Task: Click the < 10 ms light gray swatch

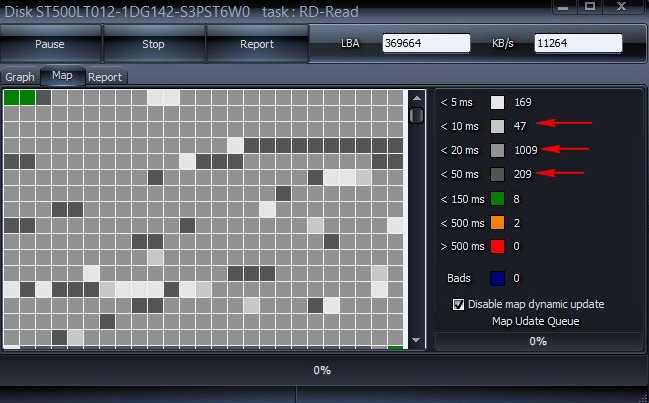Action: [498, 126]
